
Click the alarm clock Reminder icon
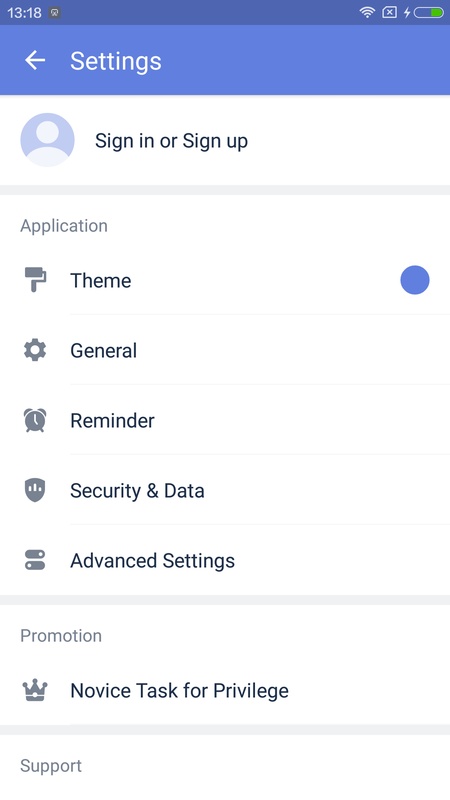pyautogui.click(x=35, y=420)
